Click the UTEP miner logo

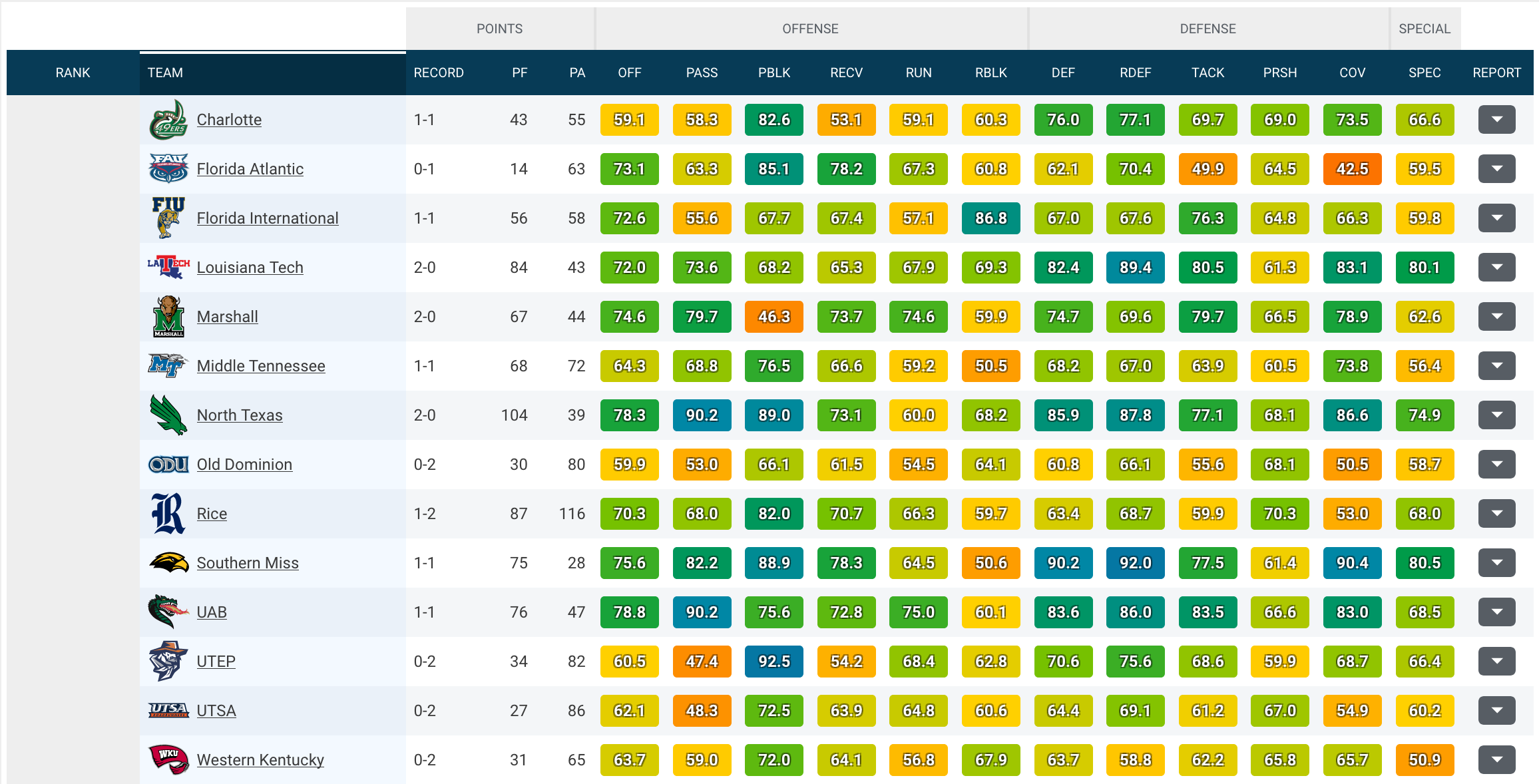click(x=168, y=662)
